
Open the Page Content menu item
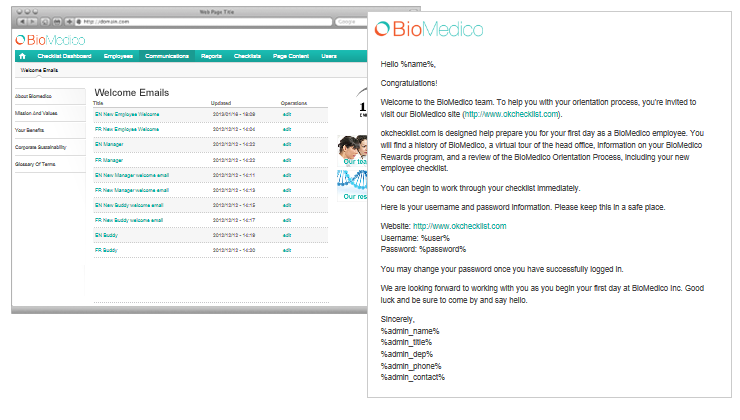tap(291, 56)
